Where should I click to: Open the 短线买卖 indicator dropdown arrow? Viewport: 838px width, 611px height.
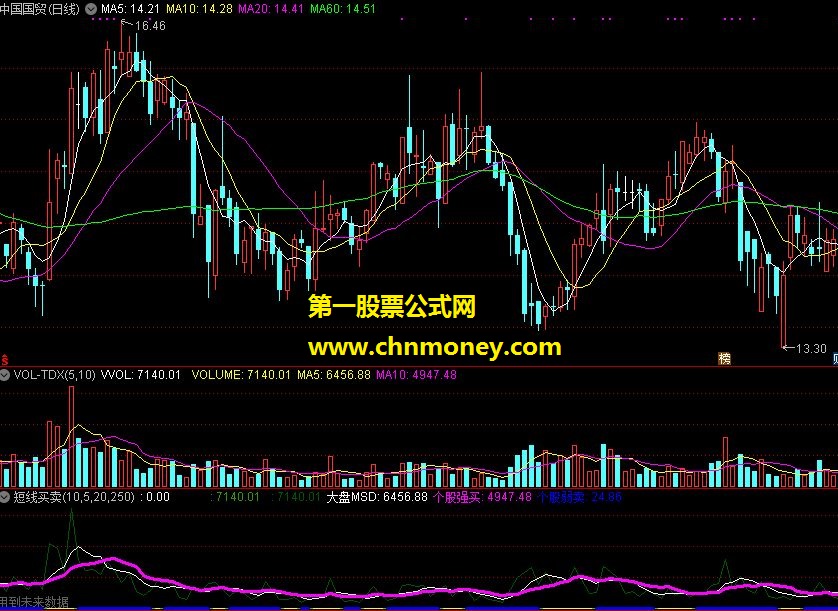tap(6, 497)
